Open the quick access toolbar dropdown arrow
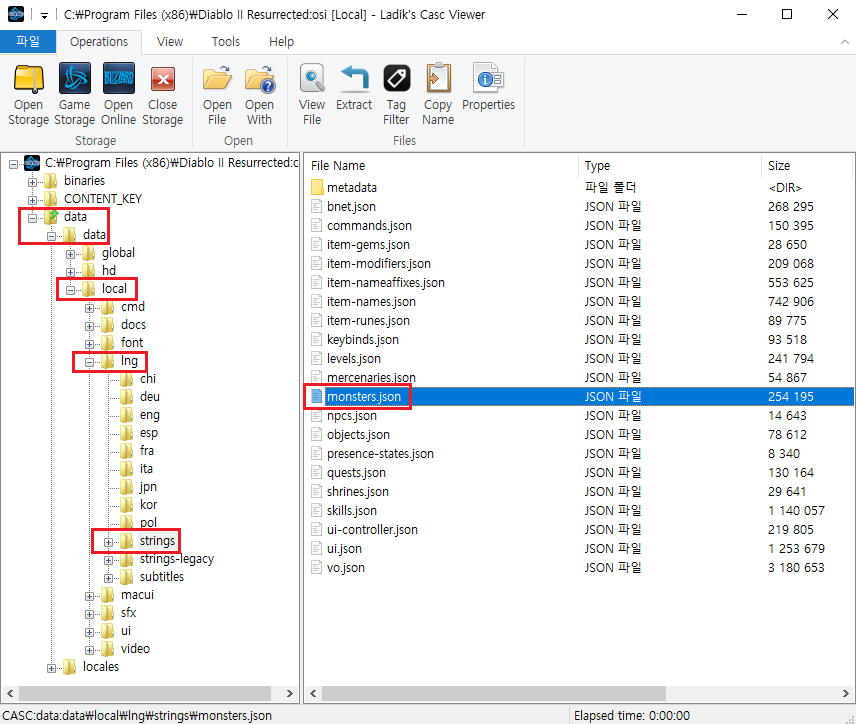 tap(44, 15)
